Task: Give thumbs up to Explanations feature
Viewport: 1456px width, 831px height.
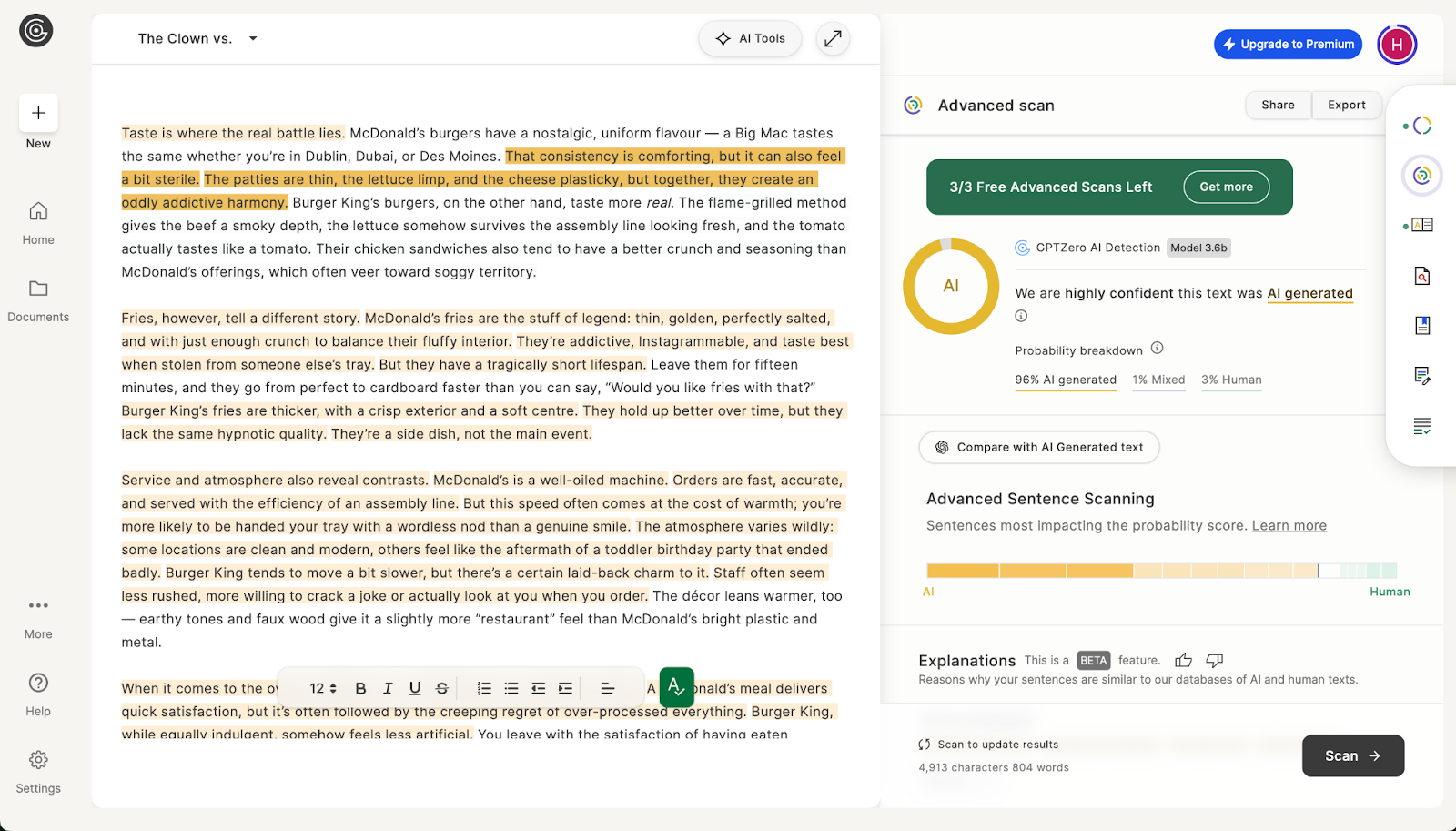Action: [1183, 660]
